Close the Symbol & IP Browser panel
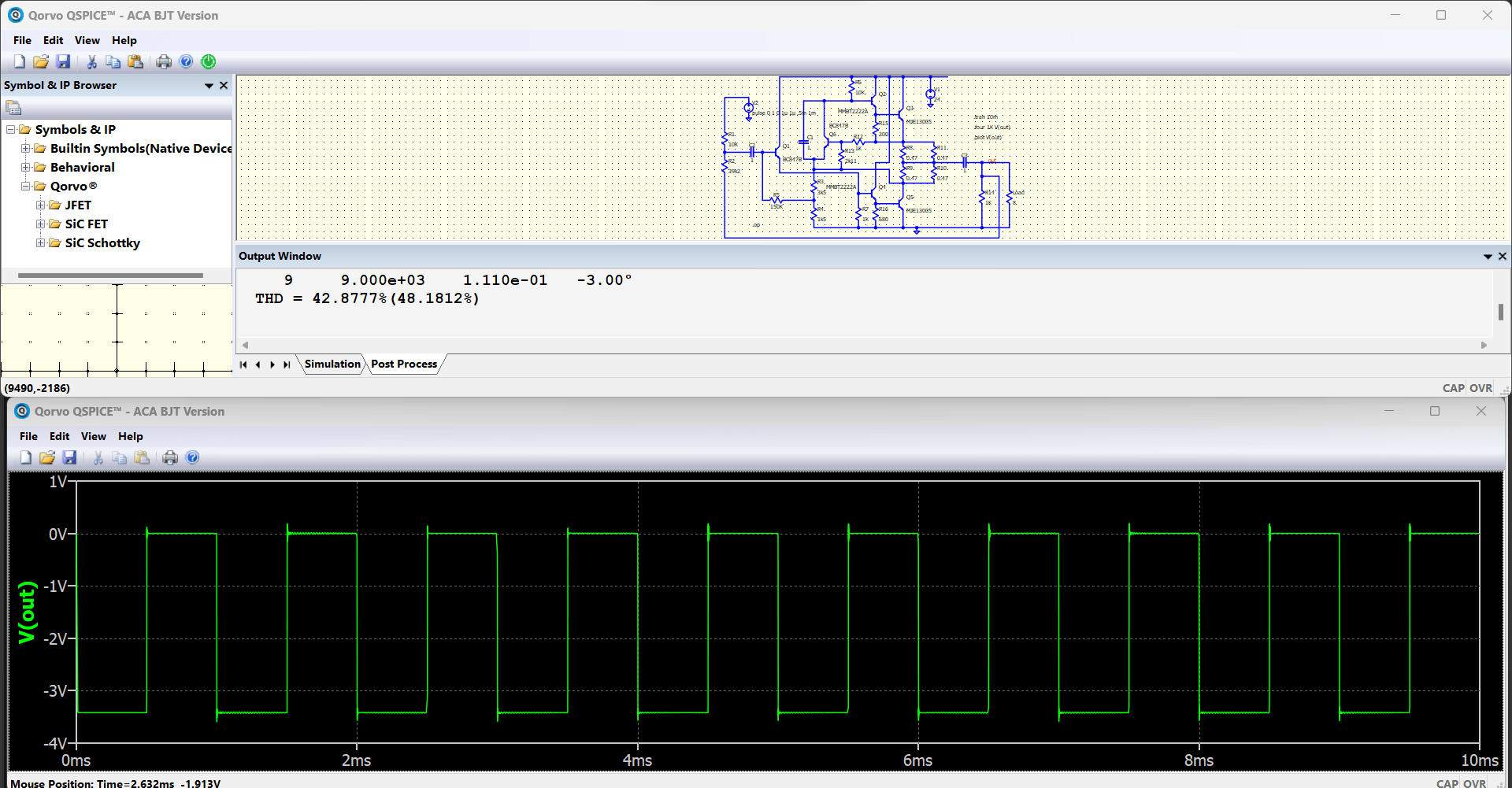 pyautogui.click(x=224, y=85)
